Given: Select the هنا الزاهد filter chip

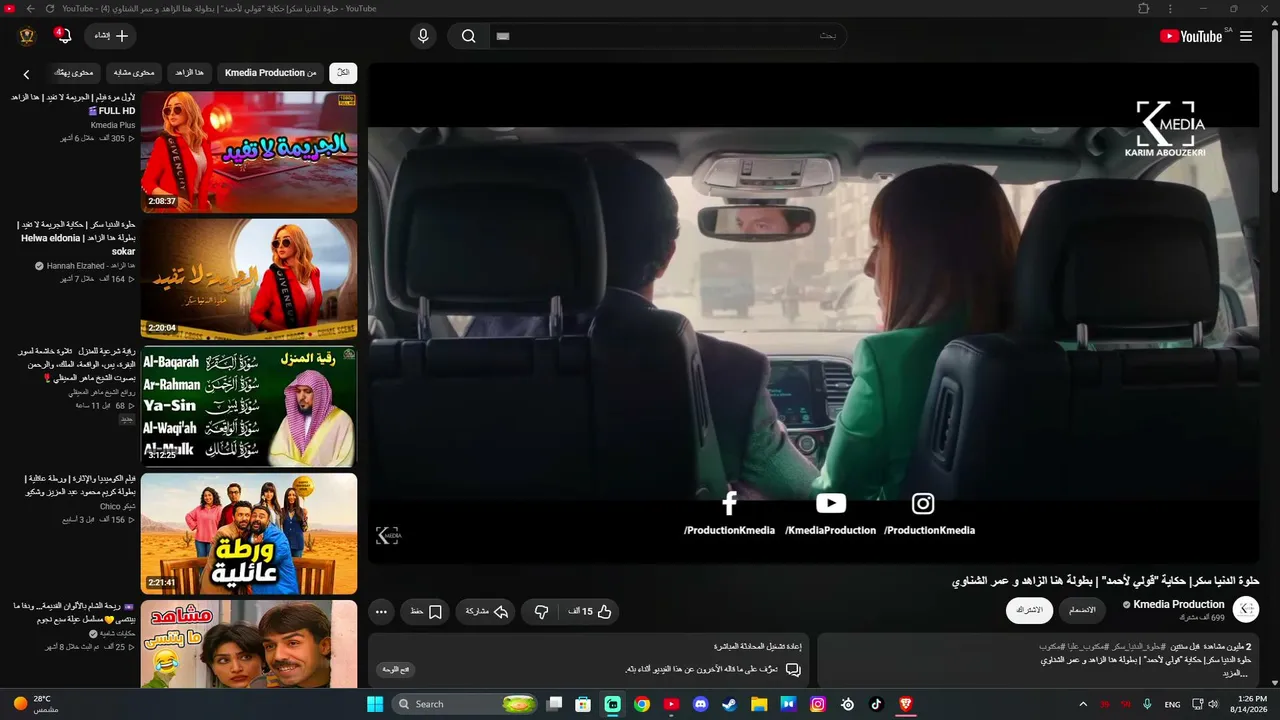Looking at the screenshot, I should pyautogui.click(x=190, y=73).
